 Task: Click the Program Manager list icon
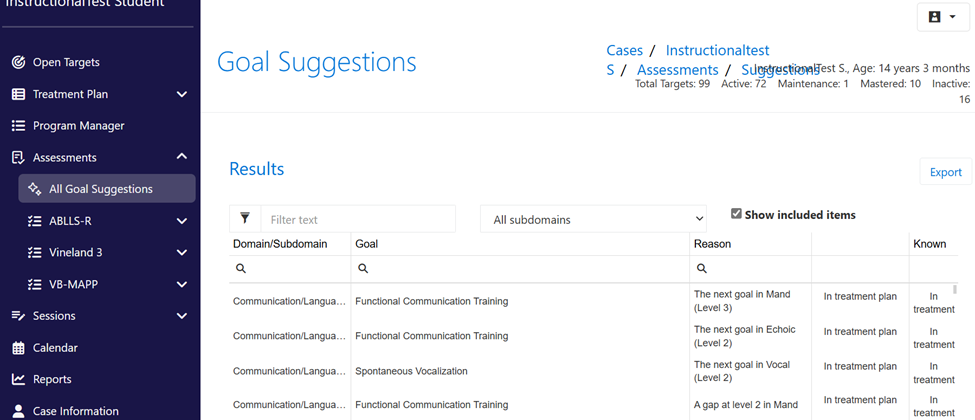tap(19, 126)
